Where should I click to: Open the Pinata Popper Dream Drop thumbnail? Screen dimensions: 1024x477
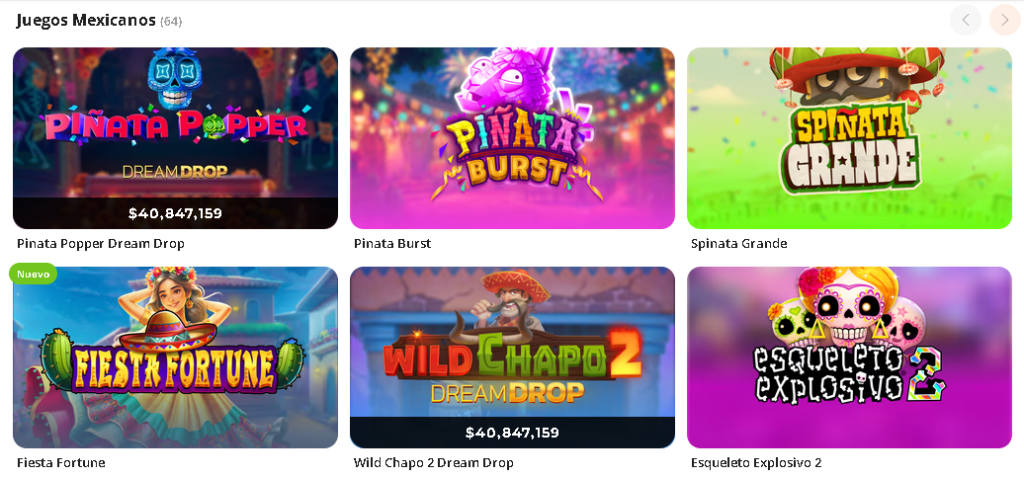point(176,138)
